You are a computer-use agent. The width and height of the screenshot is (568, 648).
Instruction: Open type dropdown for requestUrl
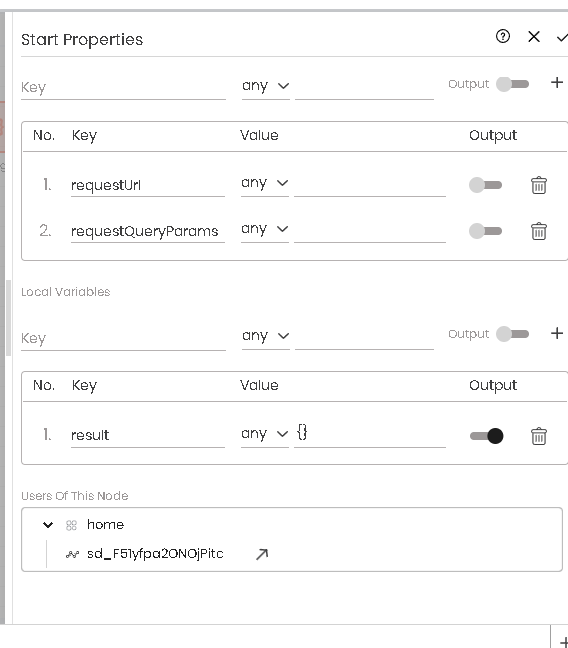(265, 183)
